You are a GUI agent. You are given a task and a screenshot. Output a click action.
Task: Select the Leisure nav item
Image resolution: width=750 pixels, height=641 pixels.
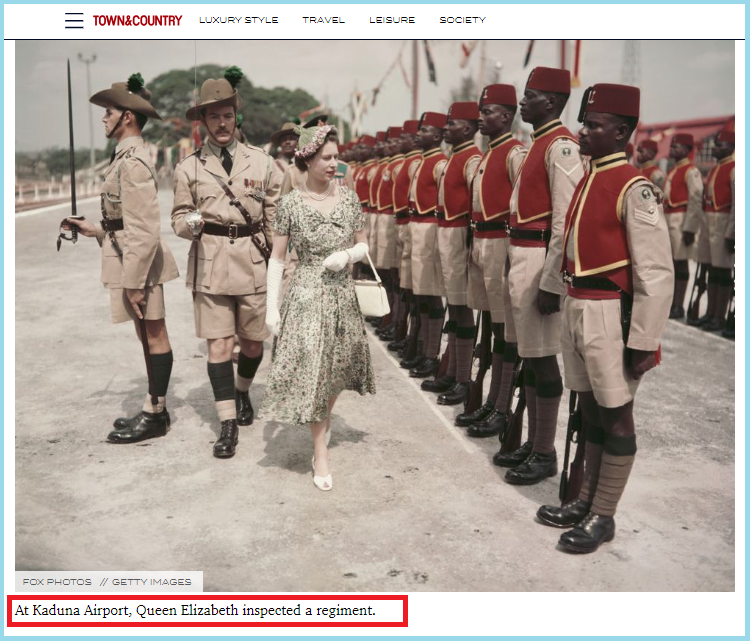[x=391, y=20]
